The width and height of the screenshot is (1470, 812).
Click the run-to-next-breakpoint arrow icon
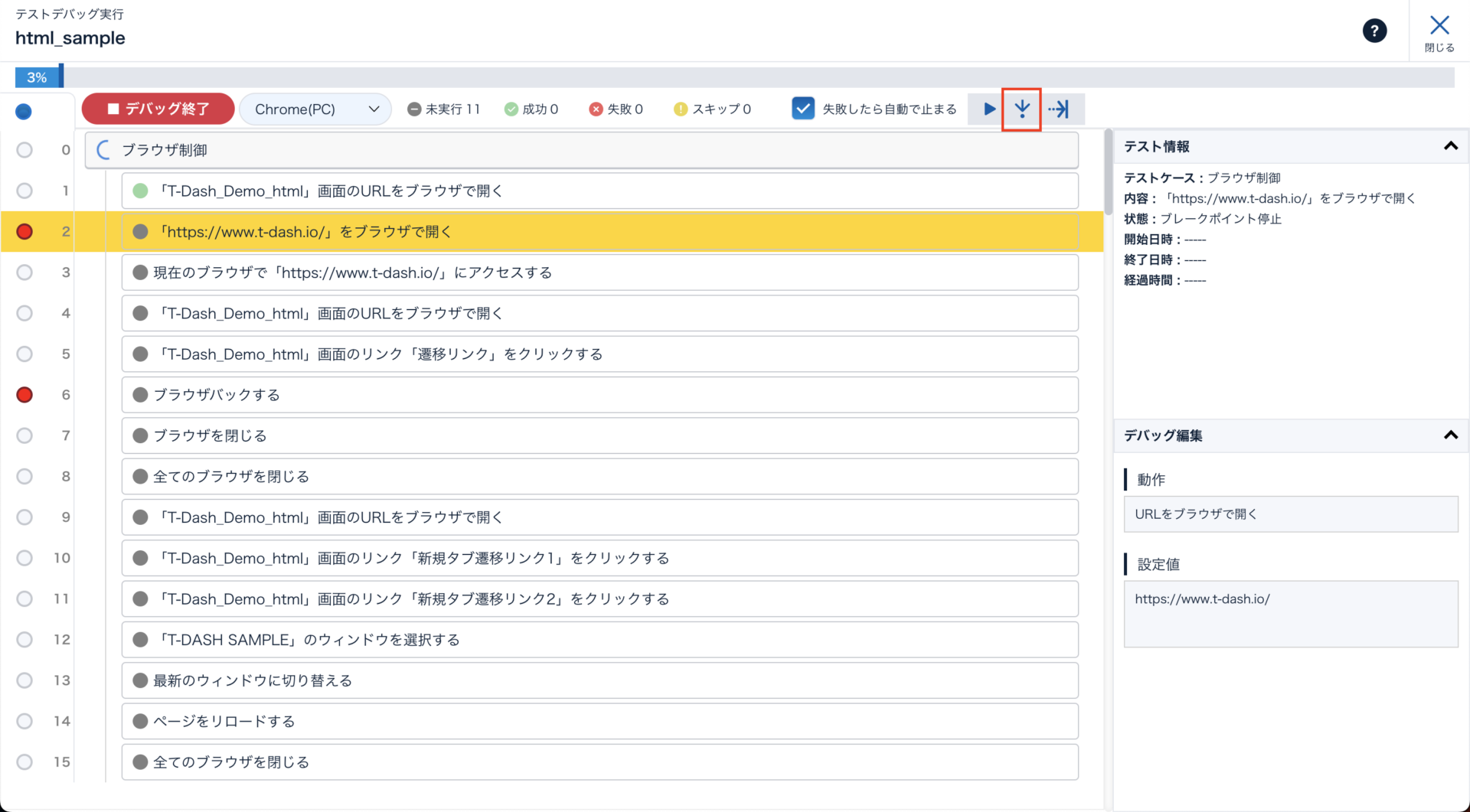[1060, 109]
